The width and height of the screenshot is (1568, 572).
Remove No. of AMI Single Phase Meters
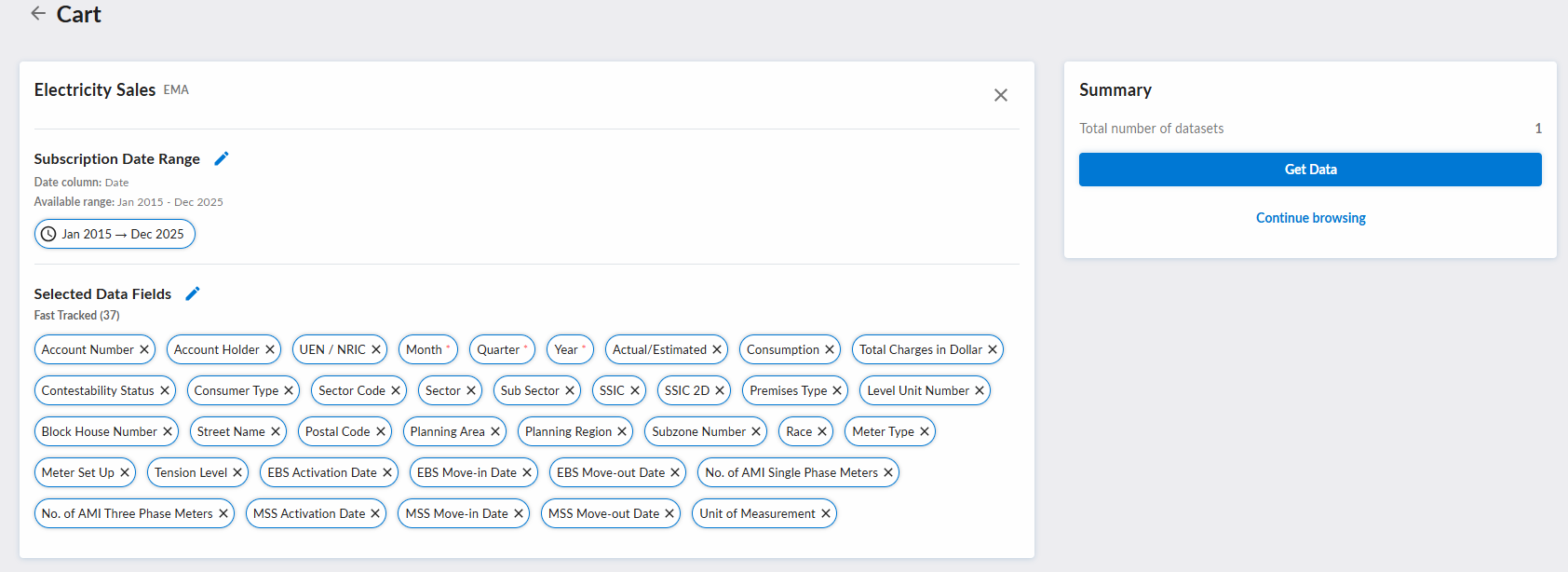pyautogui.click(x=888, y=472)
